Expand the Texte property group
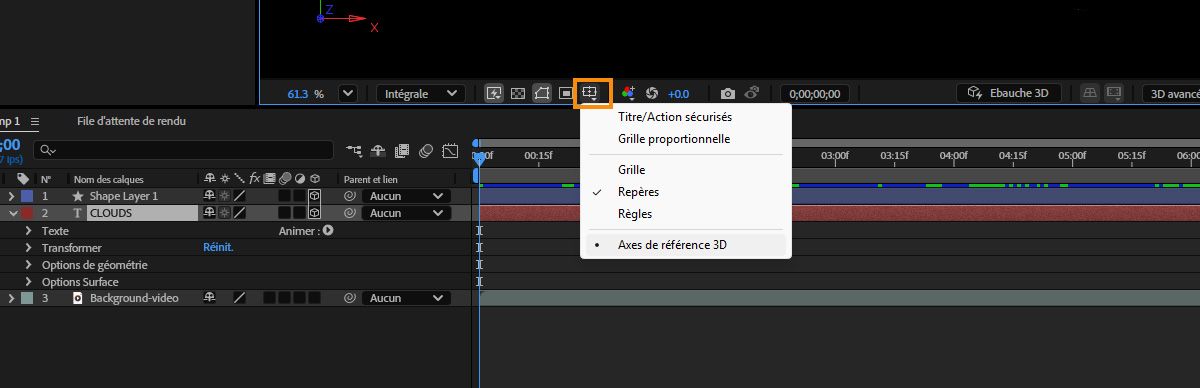1200x388 pixels. click(29, 230)
